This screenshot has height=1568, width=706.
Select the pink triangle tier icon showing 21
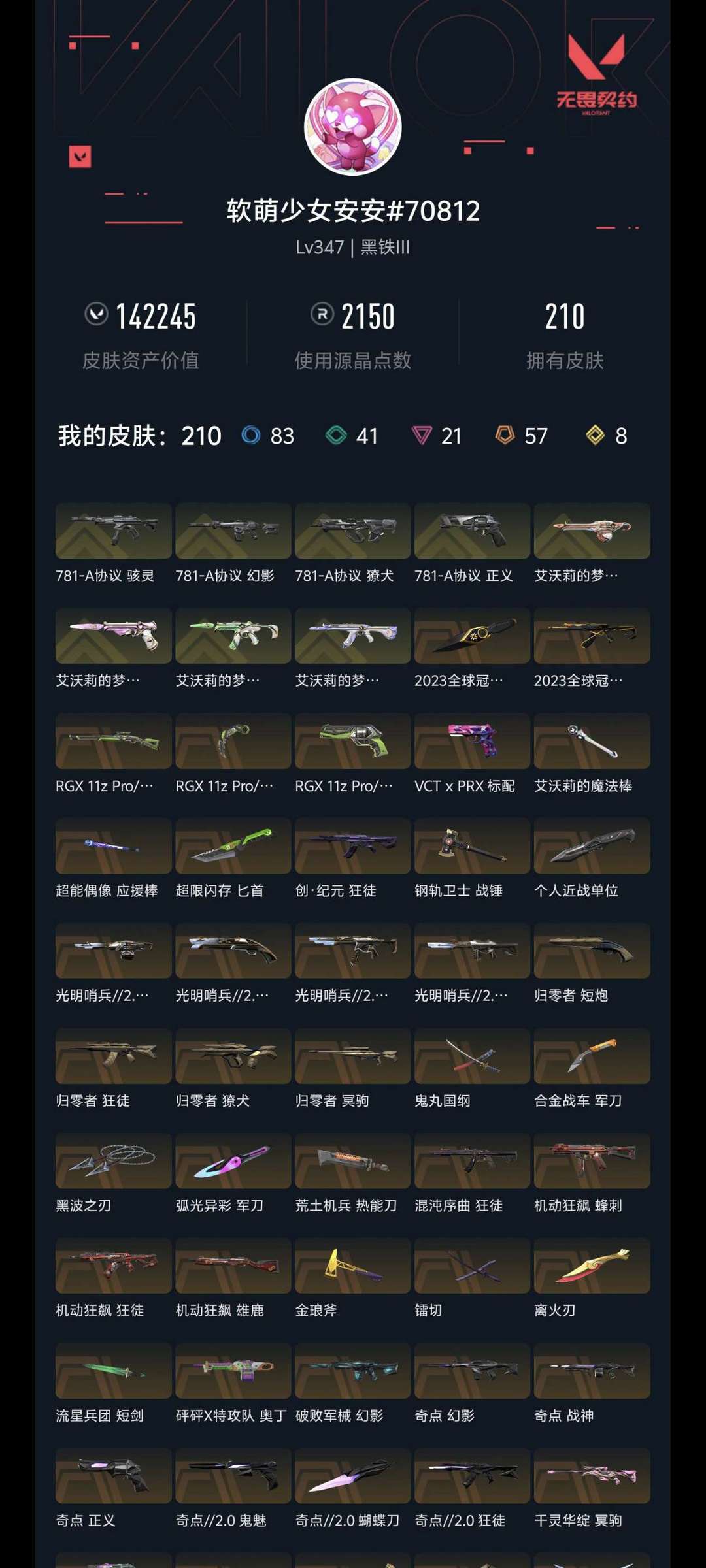(x=422, y=435)
